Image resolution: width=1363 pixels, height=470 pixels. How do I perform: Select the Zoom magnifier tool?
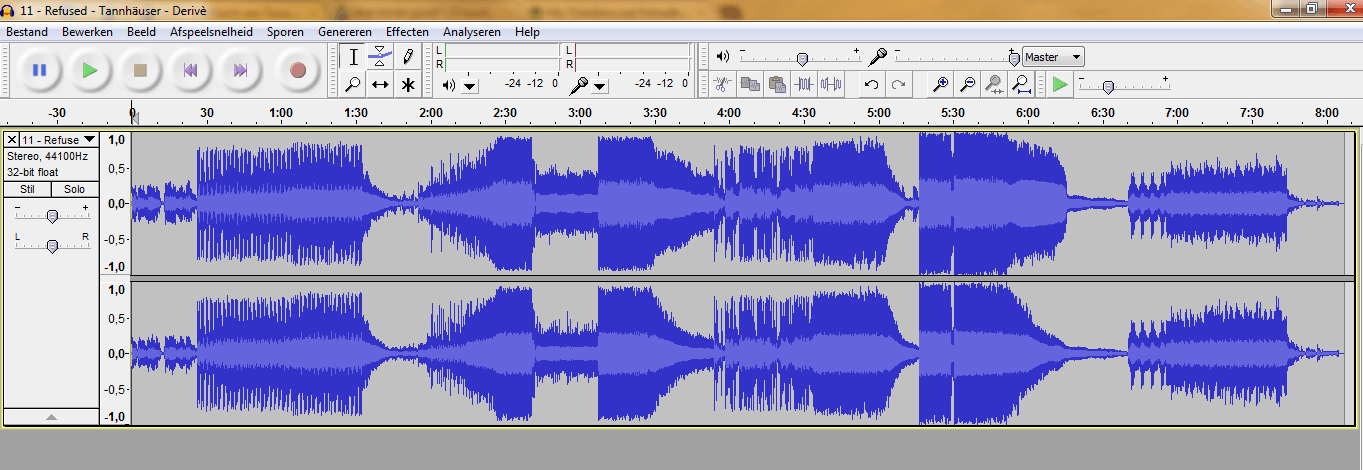coord(353,85)
